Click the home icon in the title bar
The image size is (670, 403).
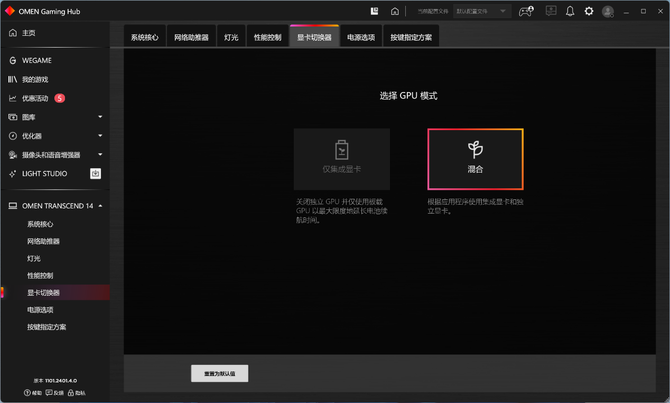pyautogui.click(x=395, y=11)
